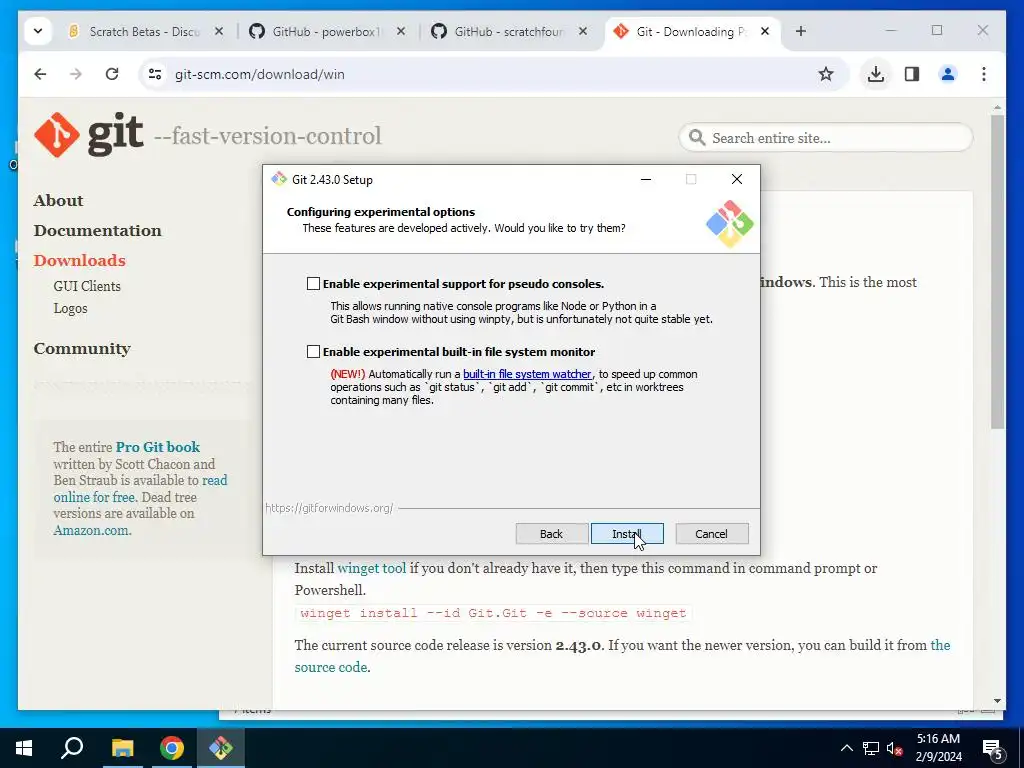The image size is (1024, 768).
Task: Open the source code link
Action: pos(330,667)
